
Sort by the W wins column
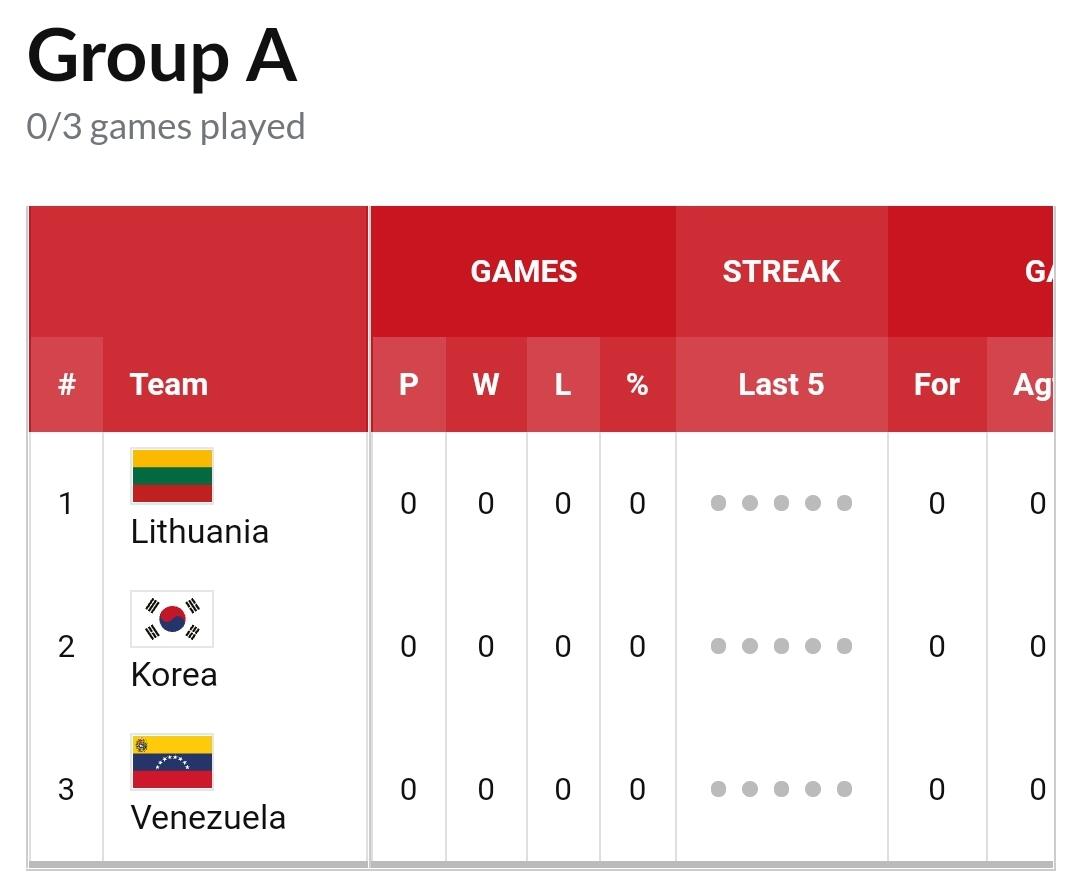(486, 384)
